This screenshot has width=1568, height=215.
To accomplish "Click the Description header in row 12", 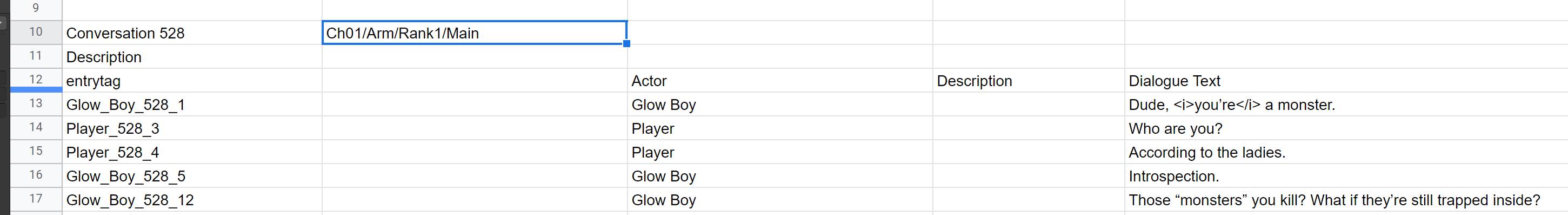I will [1029, 80].
